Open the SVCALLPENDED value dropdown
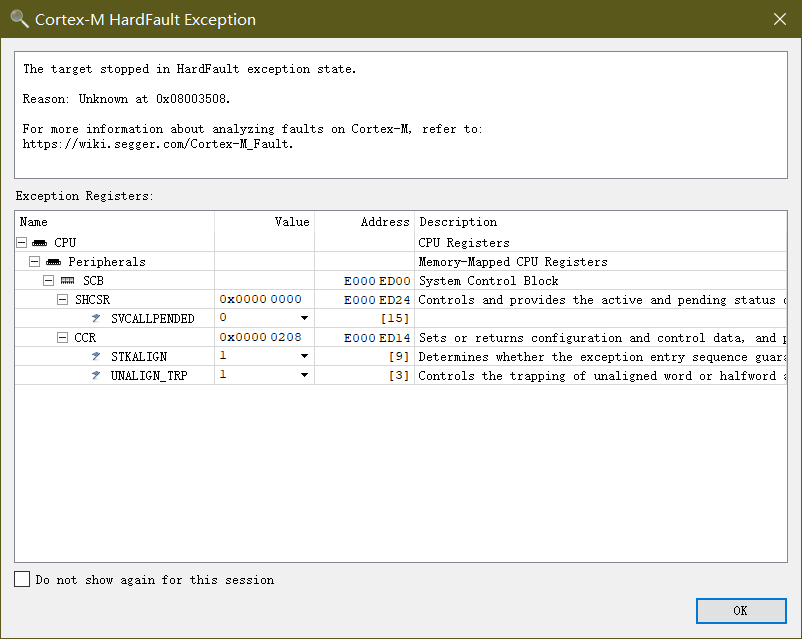The height and width of the screenshot is (639, 802). point(304,318)
